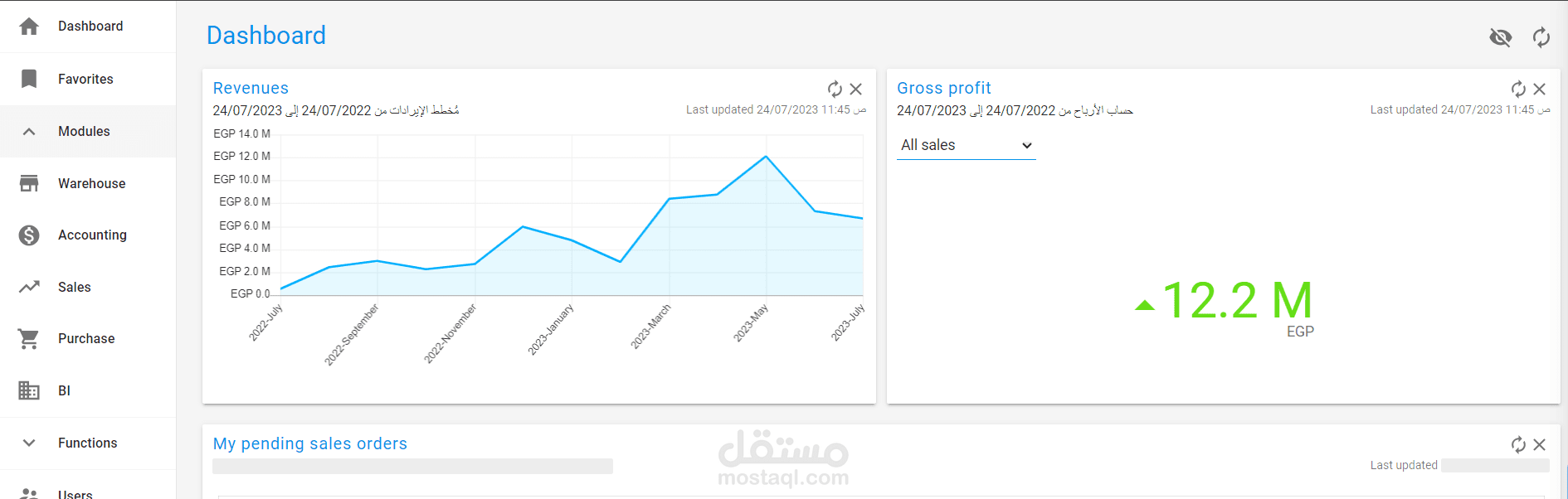Click the EGP 14.0 M axis label
This screenshot has width=1568, height=499.
point(241,133)
